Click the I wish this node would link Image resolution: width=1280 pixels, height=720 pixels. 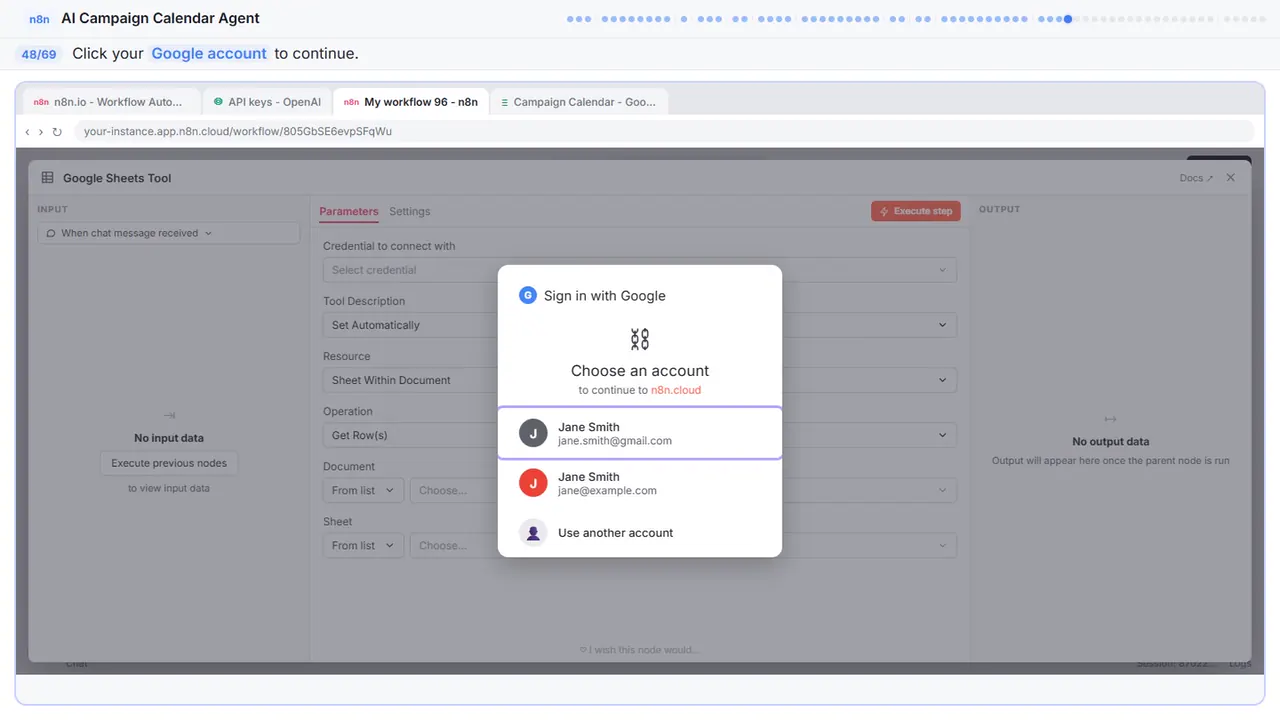pos(640,650)
